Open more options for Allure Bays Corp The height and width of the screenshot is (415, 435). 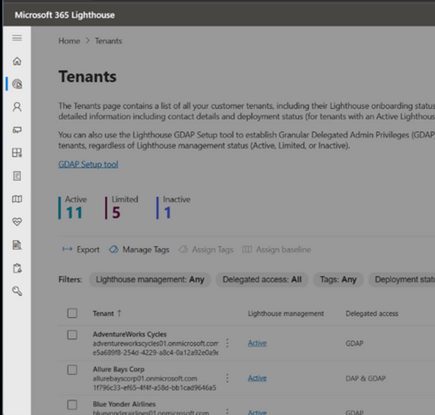[x=227, y=378]
